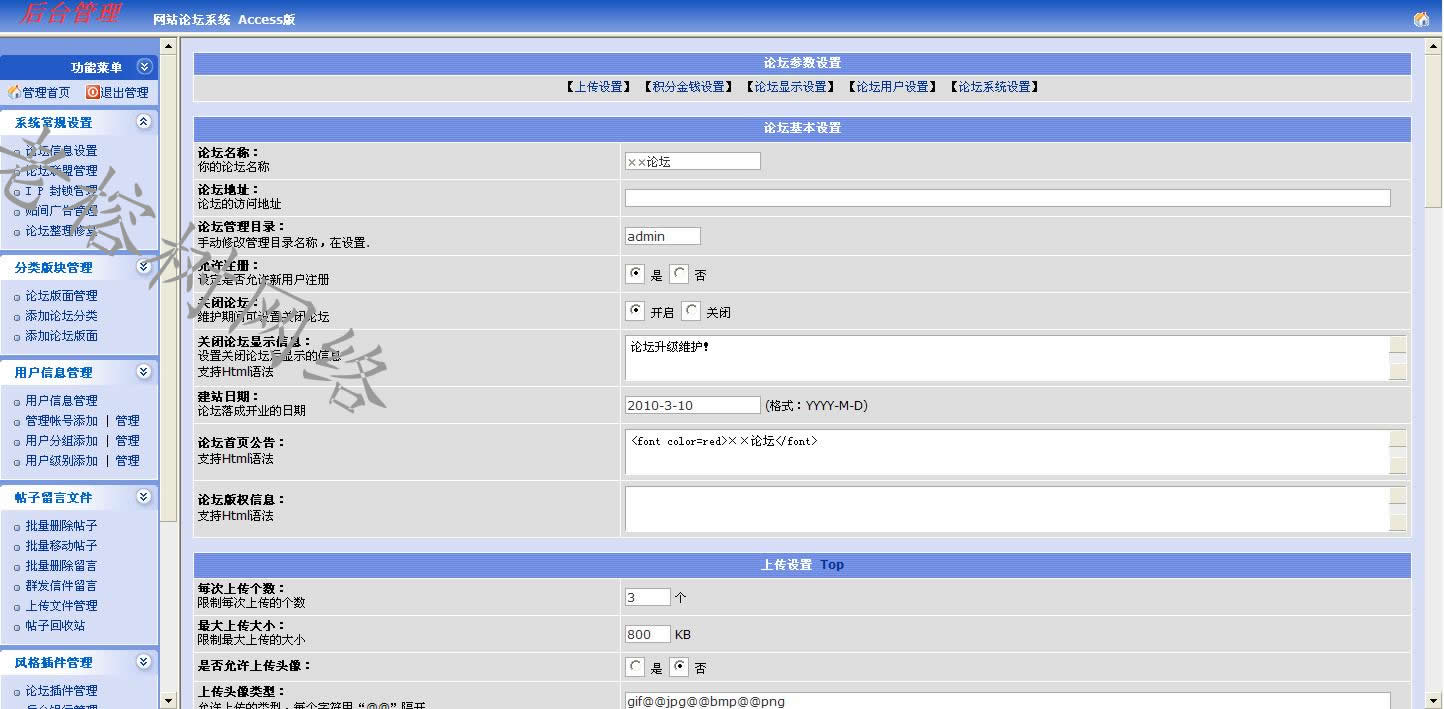Image resolution: width=1444 pixels, height=709 pixels.
Task: Open 批量删除帖子 in sidebar
Action: click(x=61, y=526)
